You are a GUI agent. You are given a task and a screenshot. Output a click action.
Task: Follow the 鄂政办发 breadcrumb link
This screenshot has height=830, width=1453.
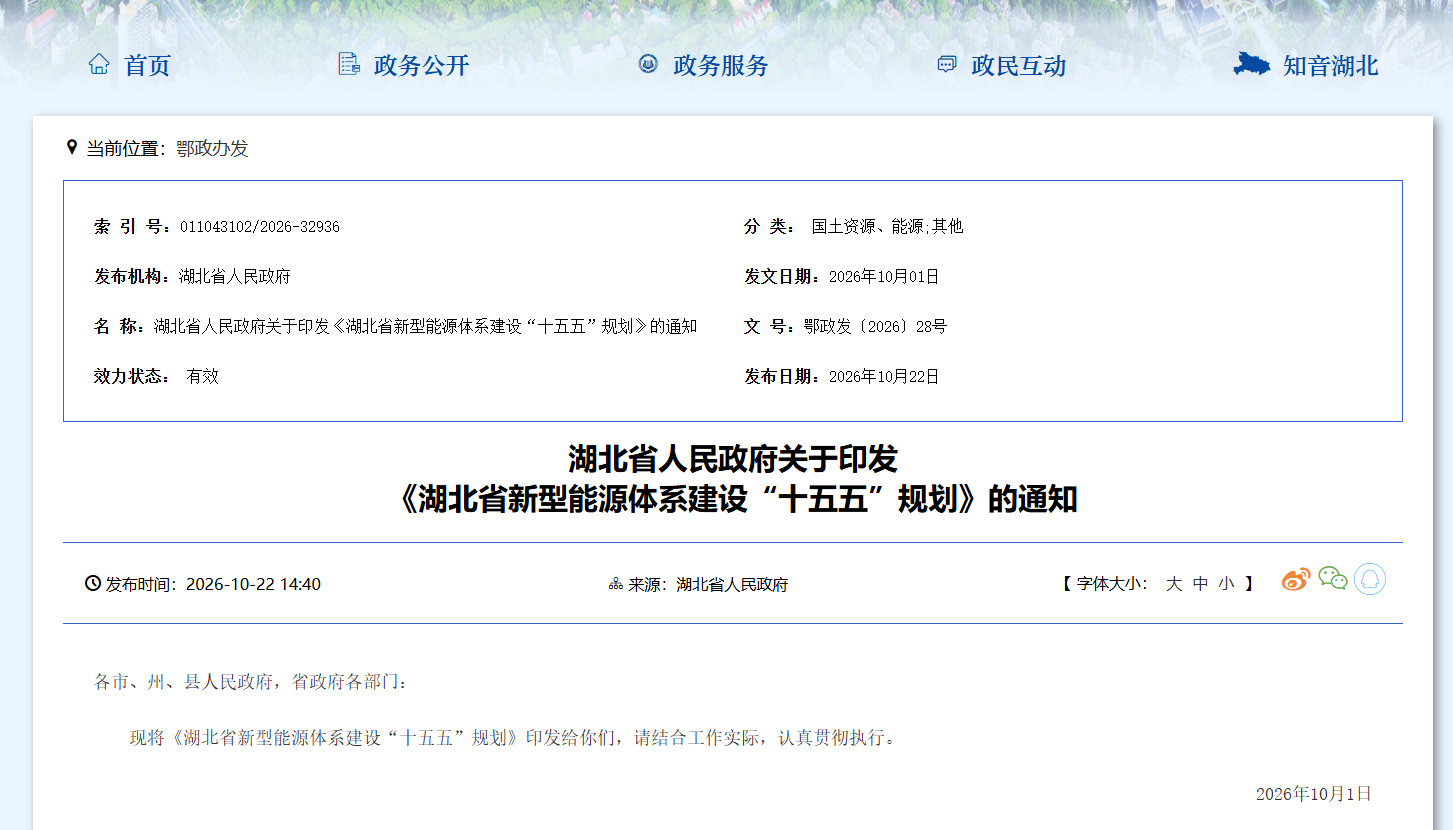[212, 149]
